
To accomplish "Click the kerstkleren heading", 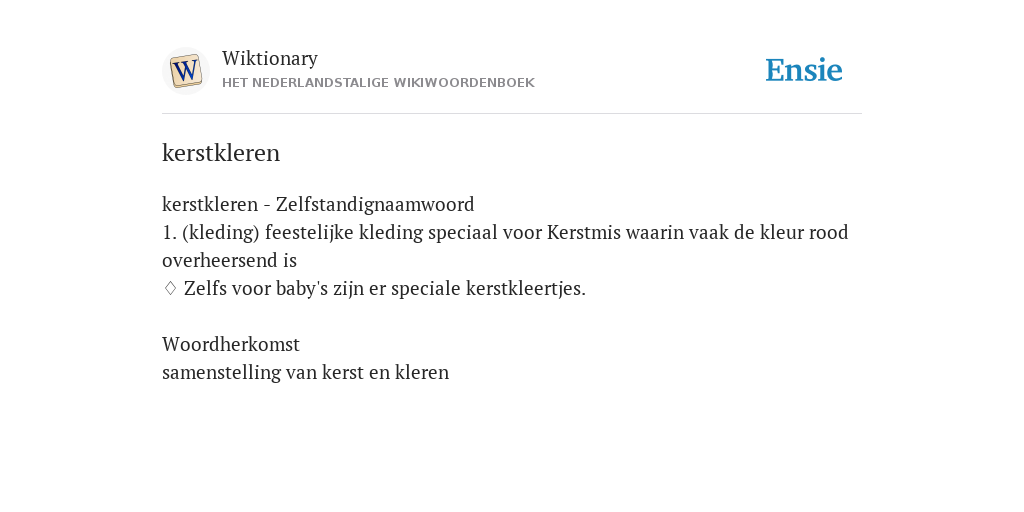I will click(221, 153).
